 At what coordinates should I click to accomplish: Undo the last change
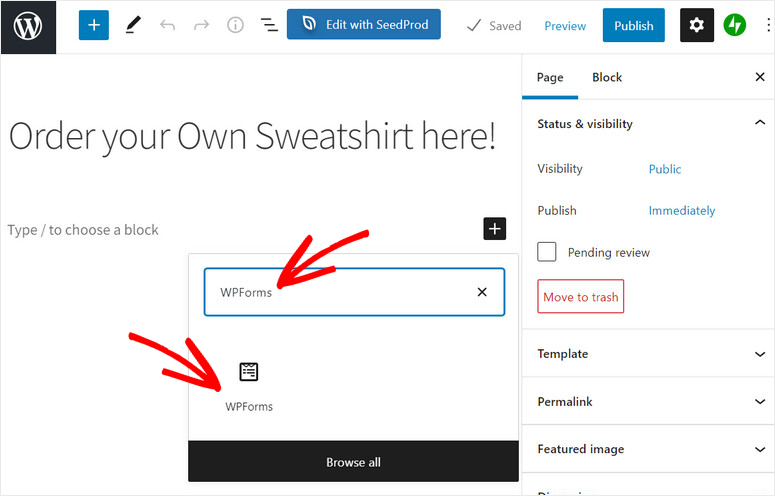168,25
